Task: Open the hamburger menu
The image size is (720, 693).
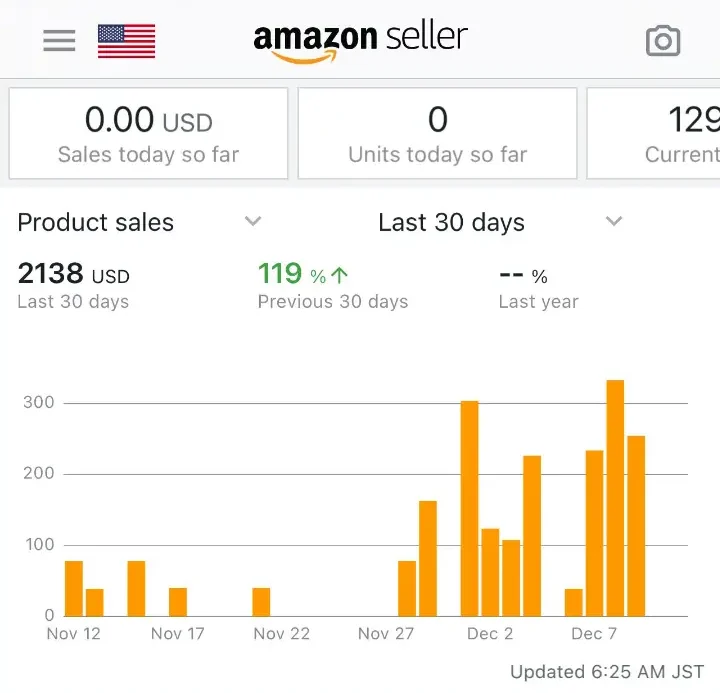Action: pyautogui.click(x=59, y=40)
